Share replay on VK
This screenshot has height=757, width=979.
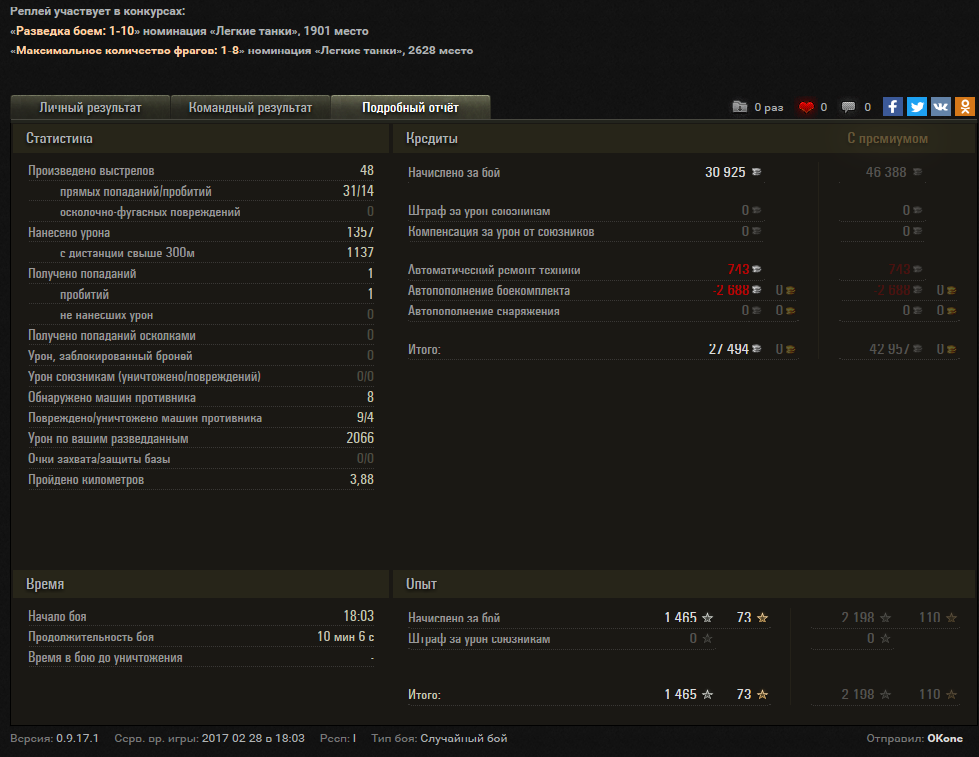[941, 107]
